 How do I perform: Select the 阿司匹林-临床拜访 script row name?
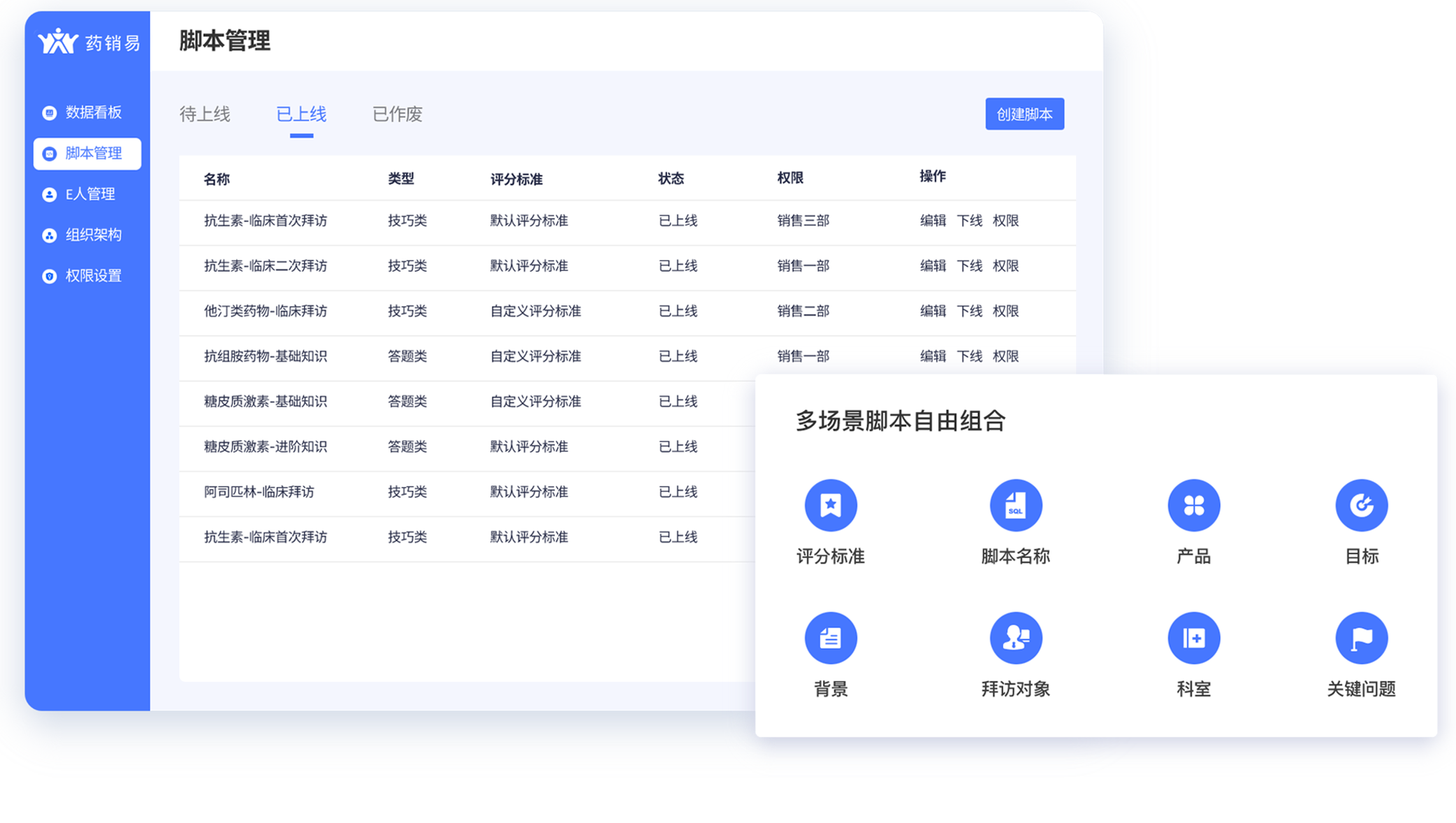click(259, 492)
